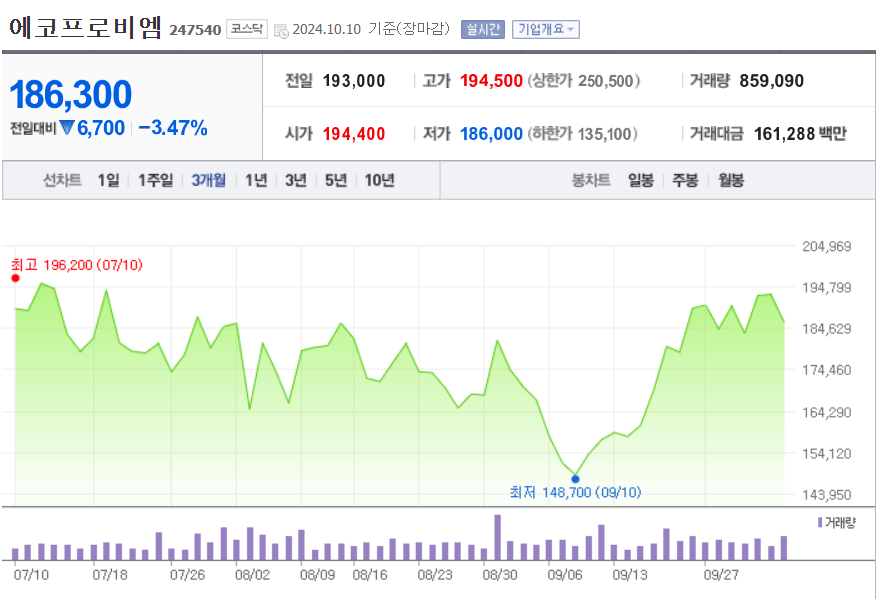Select the 3년 line chart tab
Viewport: 876px width, 599px height.
296,180
